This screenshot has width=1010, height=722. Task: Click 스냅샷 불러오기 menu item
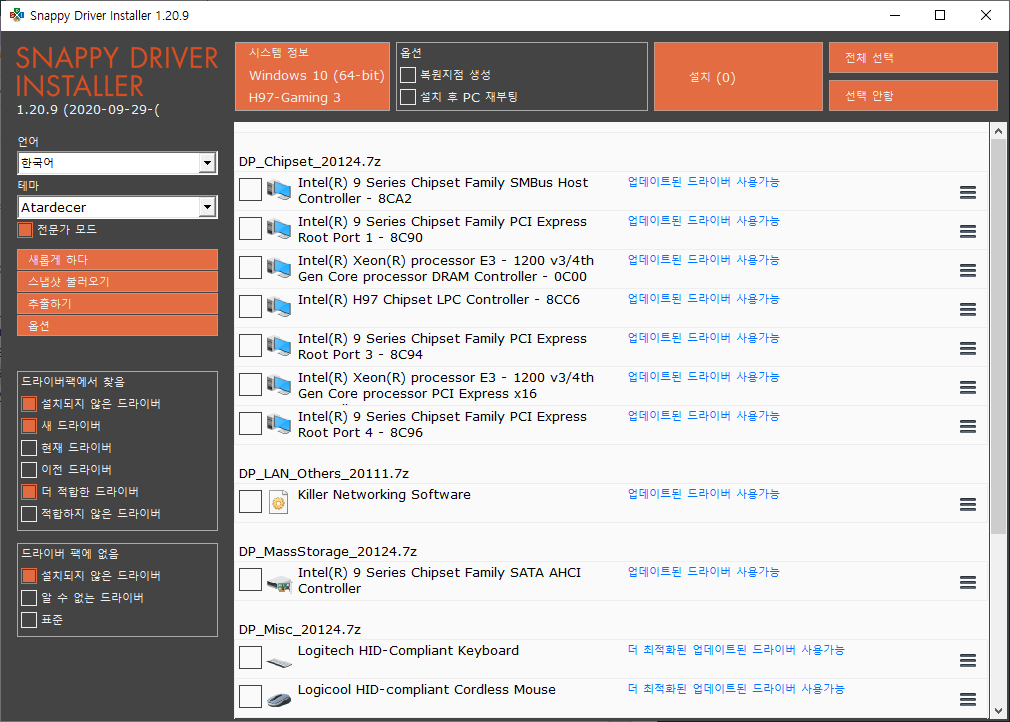click(x=117, y=281)
